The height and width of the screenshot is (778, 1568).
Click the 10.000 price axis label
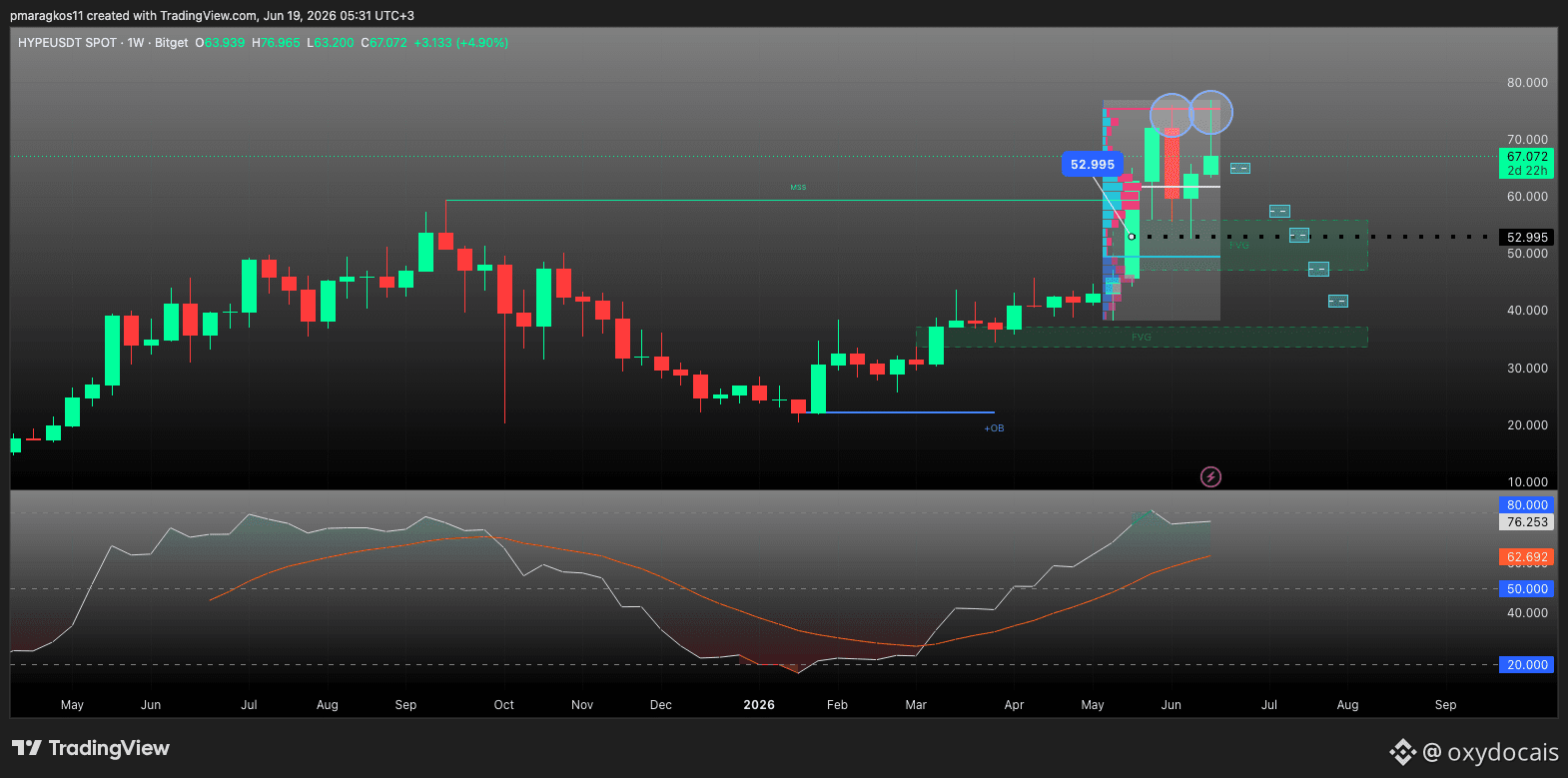point(1527,482)
